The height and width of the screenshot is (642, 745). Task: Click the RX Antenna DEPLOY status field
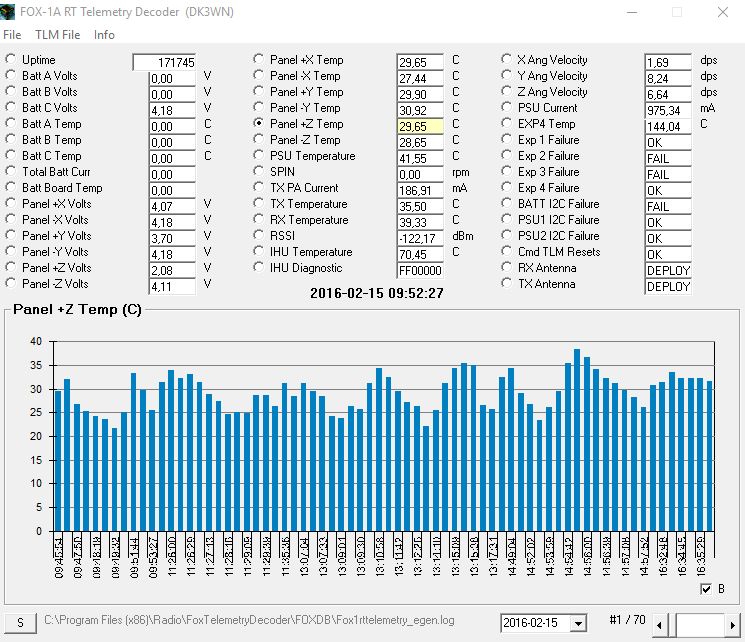pos(668,270)
